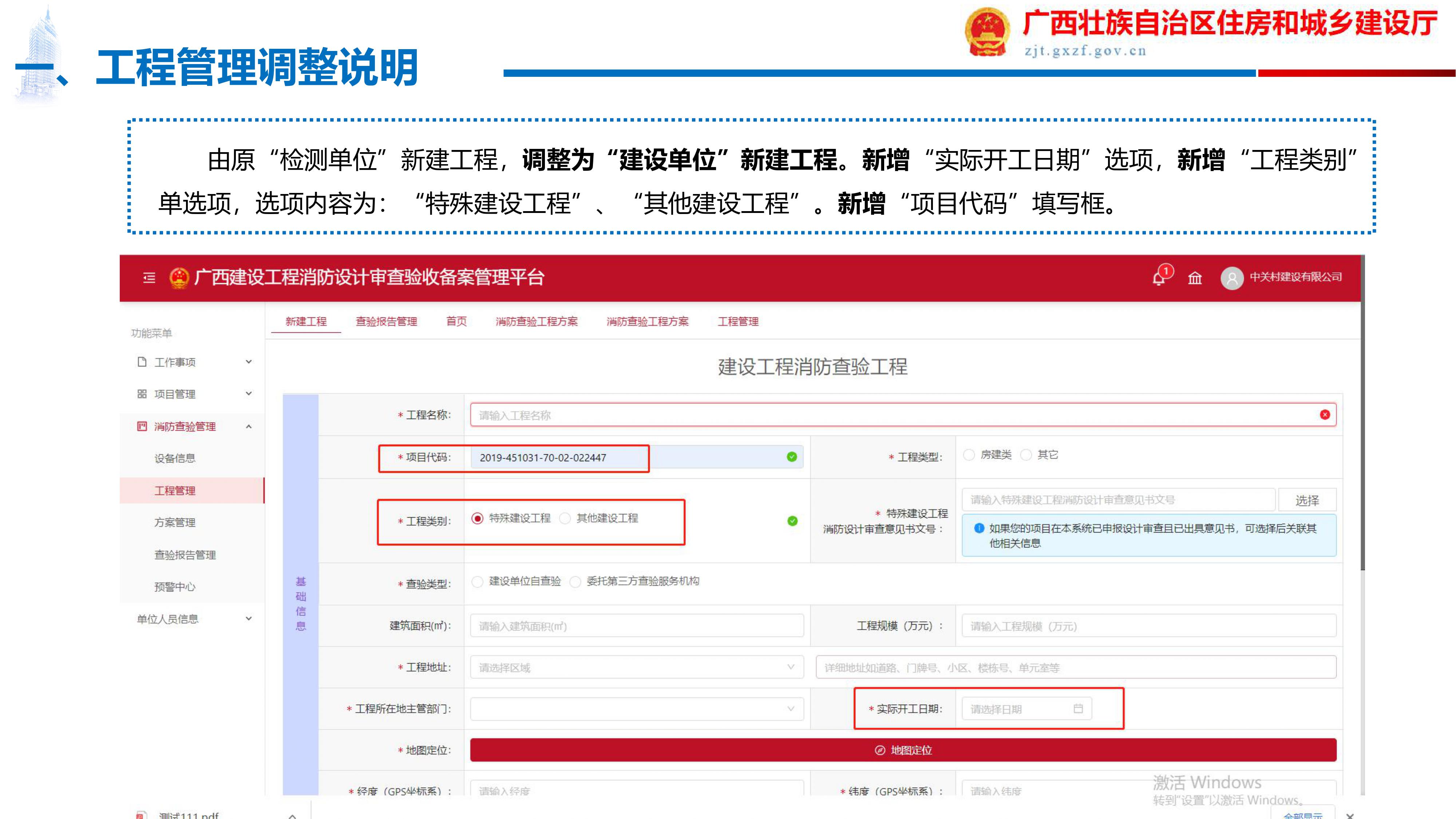
Task: Click the 建筑面积 input field
Action: point(636,626)
